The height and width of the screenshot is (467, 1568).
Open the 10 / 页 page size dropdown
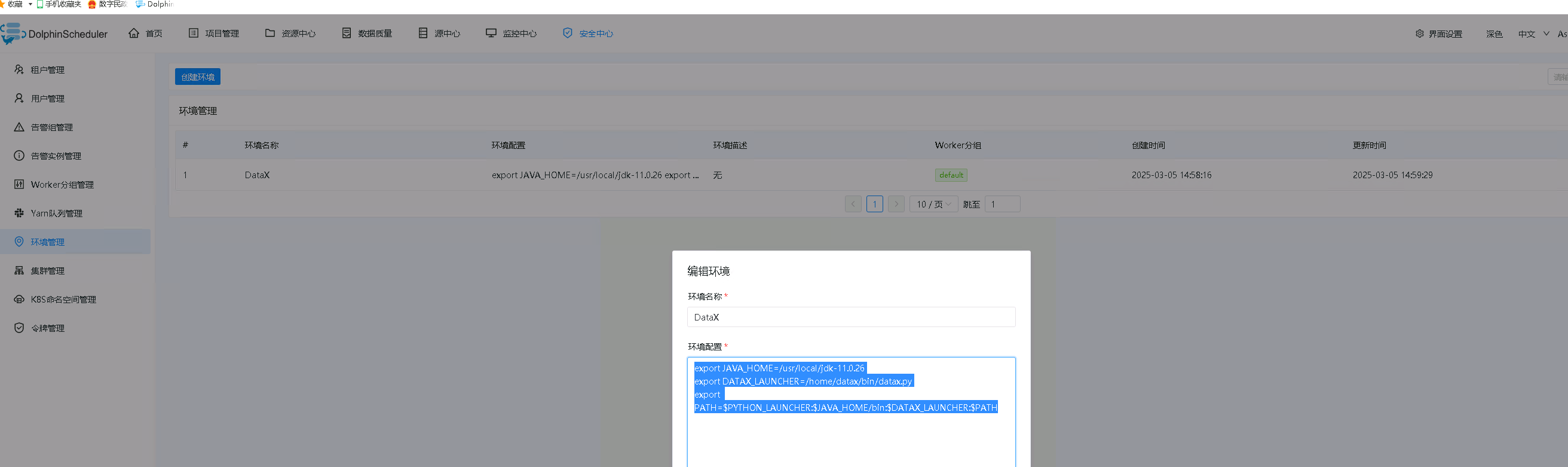point(934,204)
